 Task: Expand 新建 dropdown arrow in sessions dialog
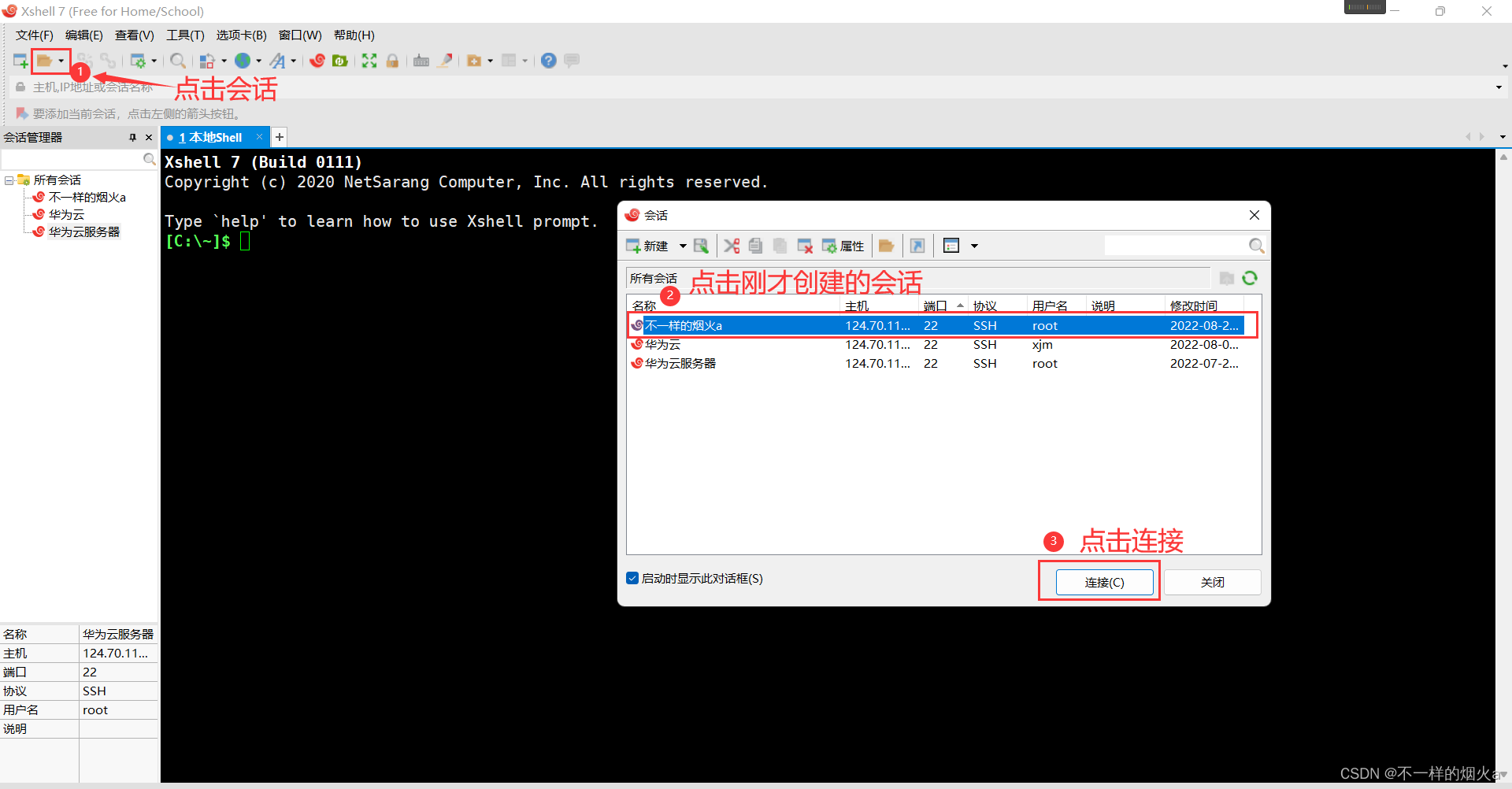click(x=683, y=246)
